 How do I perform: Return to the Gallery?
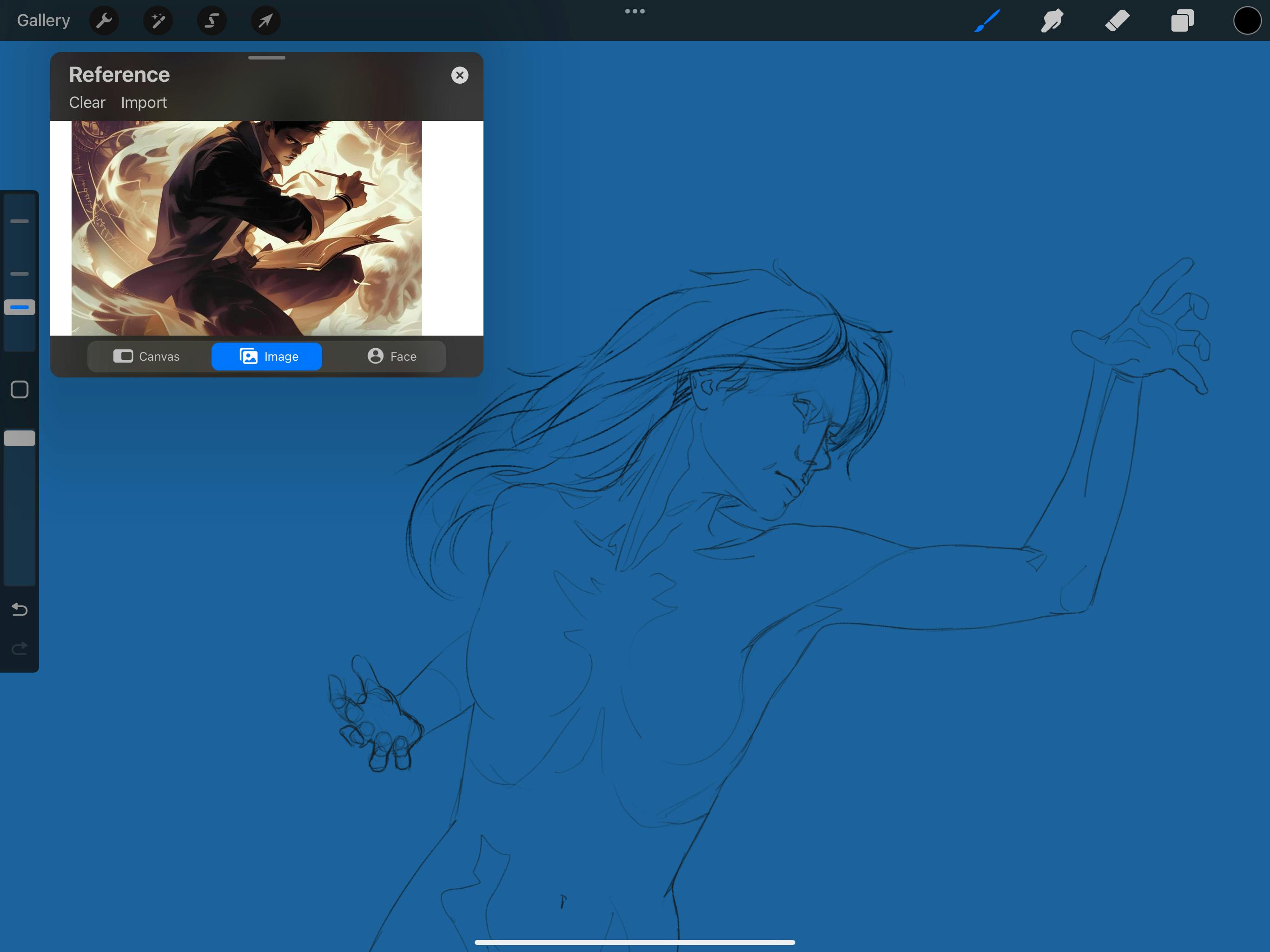tap(44, 20)
